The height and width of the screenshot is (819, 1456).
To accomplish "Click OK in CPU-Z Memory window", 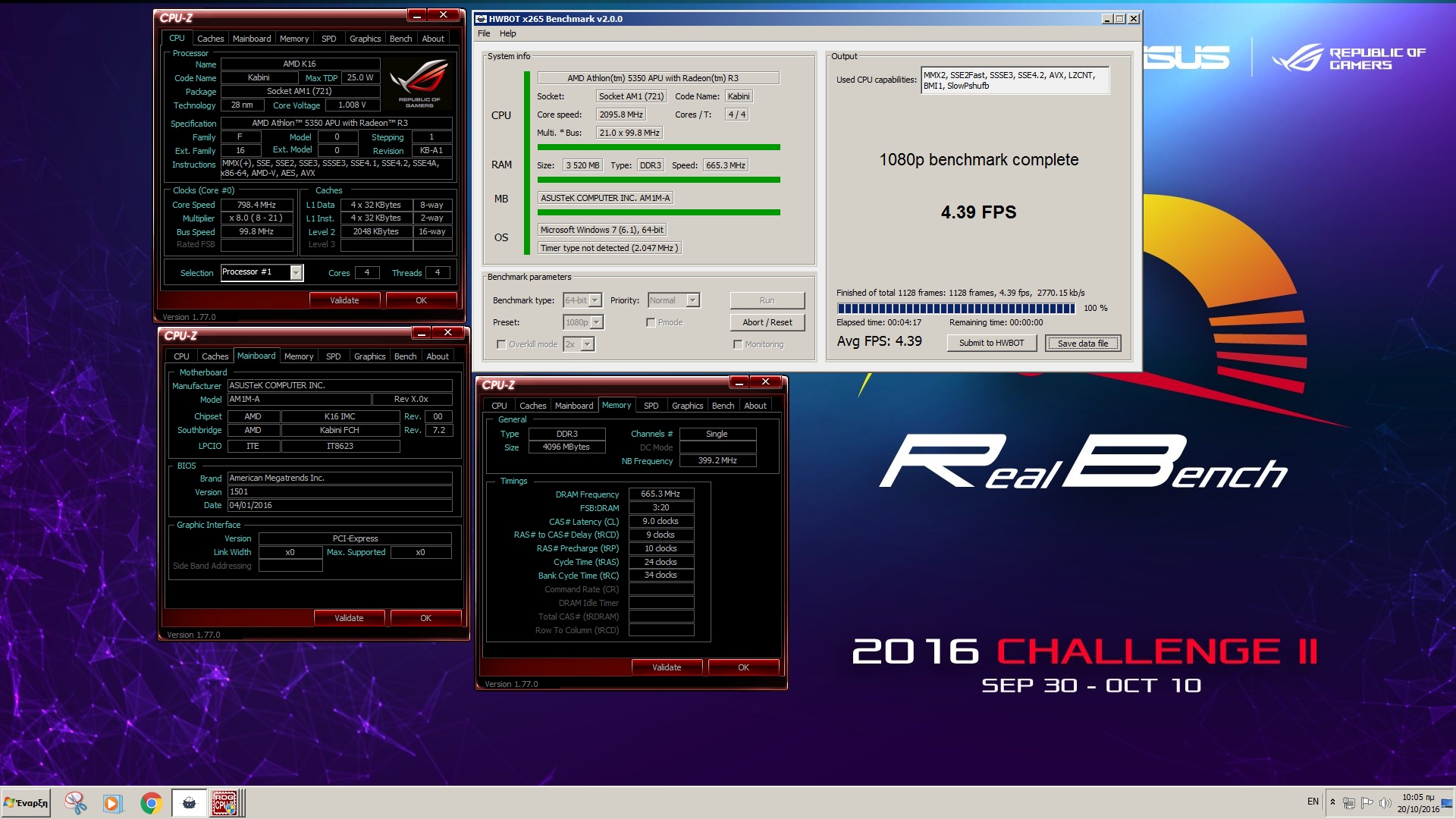I will pos(743,667).
